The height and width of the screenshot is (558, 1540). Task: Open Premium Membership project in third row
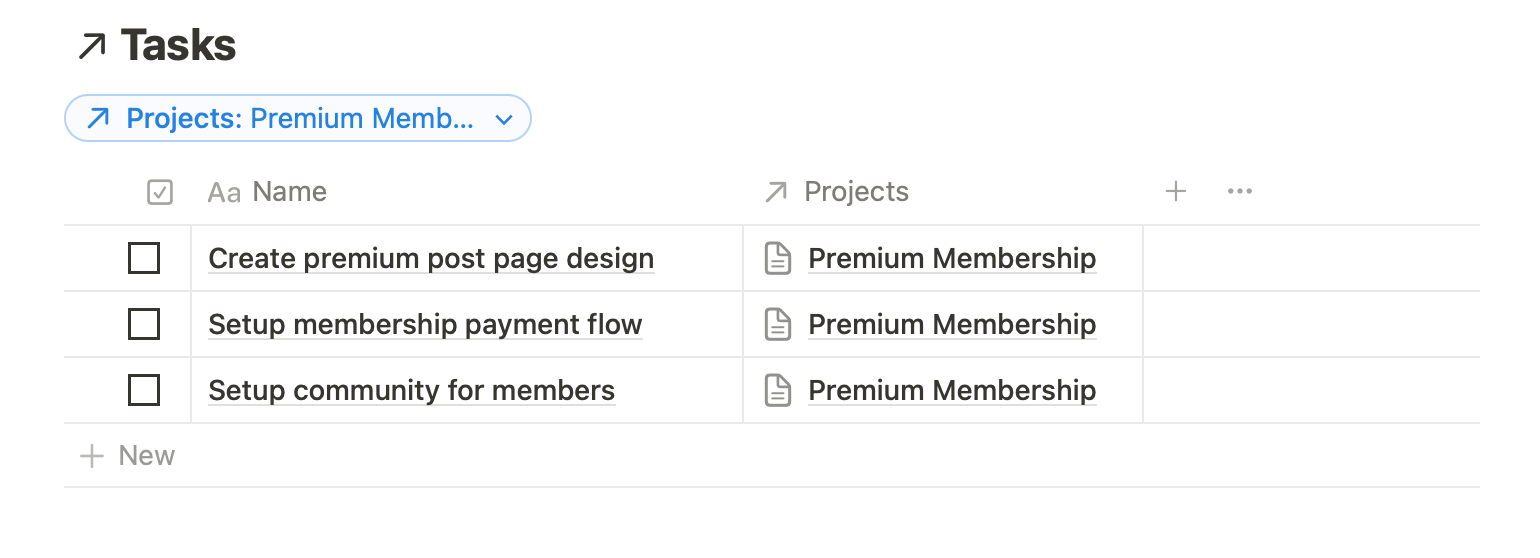[x=952, y=391]
